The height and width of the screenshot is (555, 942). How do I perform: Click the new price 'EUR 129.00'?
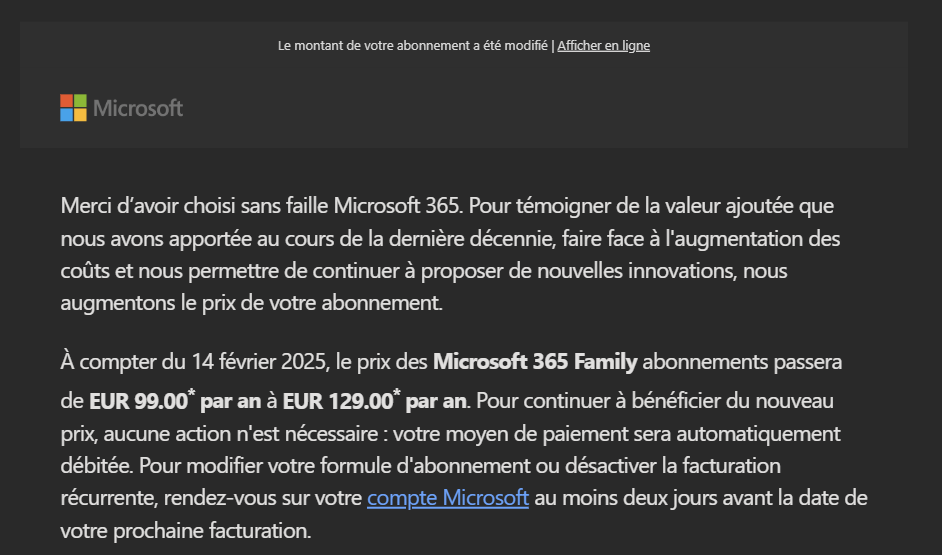[337, 402]
